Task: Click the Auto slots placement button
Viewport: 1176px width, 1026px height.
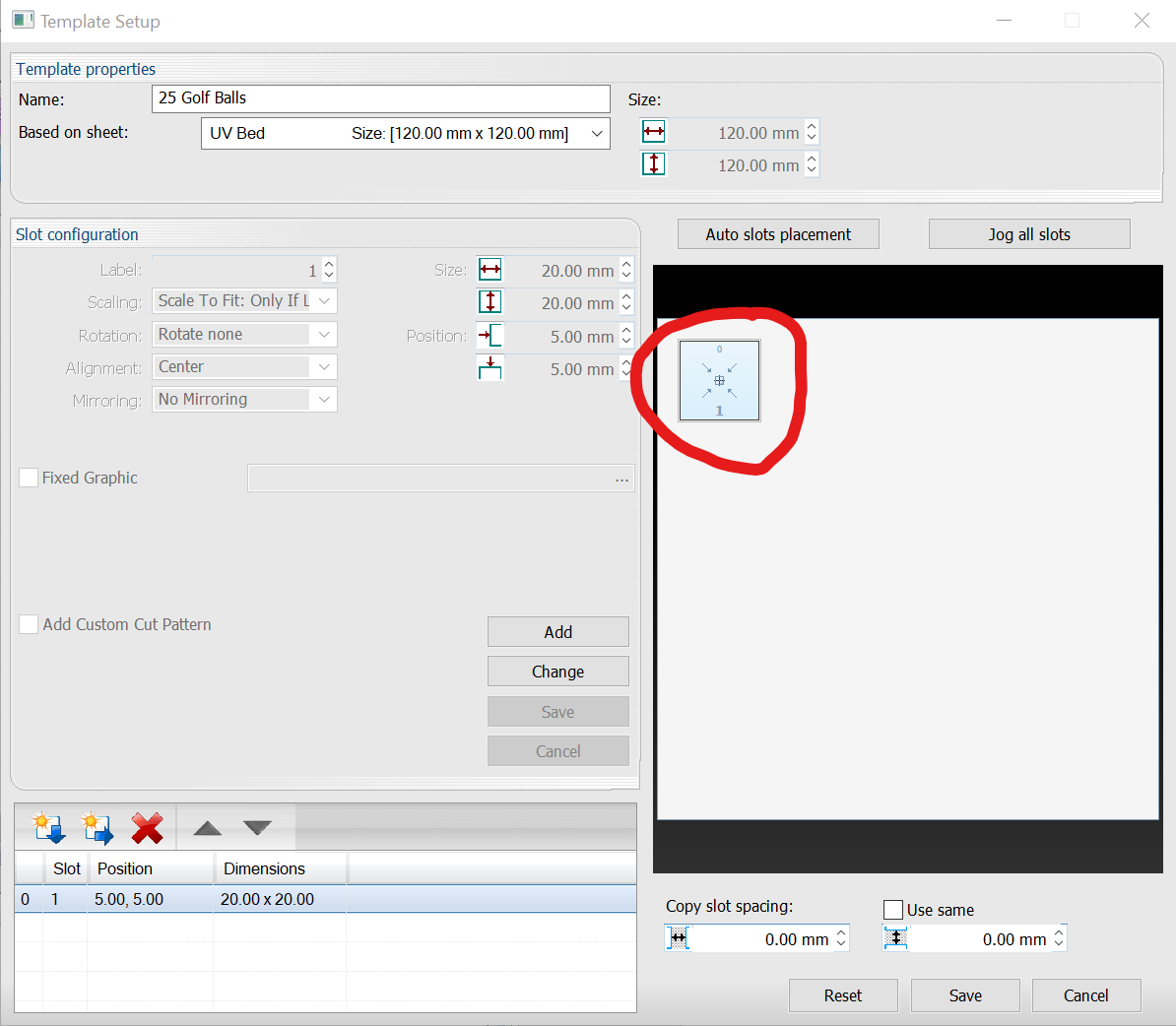Action: [x=778, y=234]
